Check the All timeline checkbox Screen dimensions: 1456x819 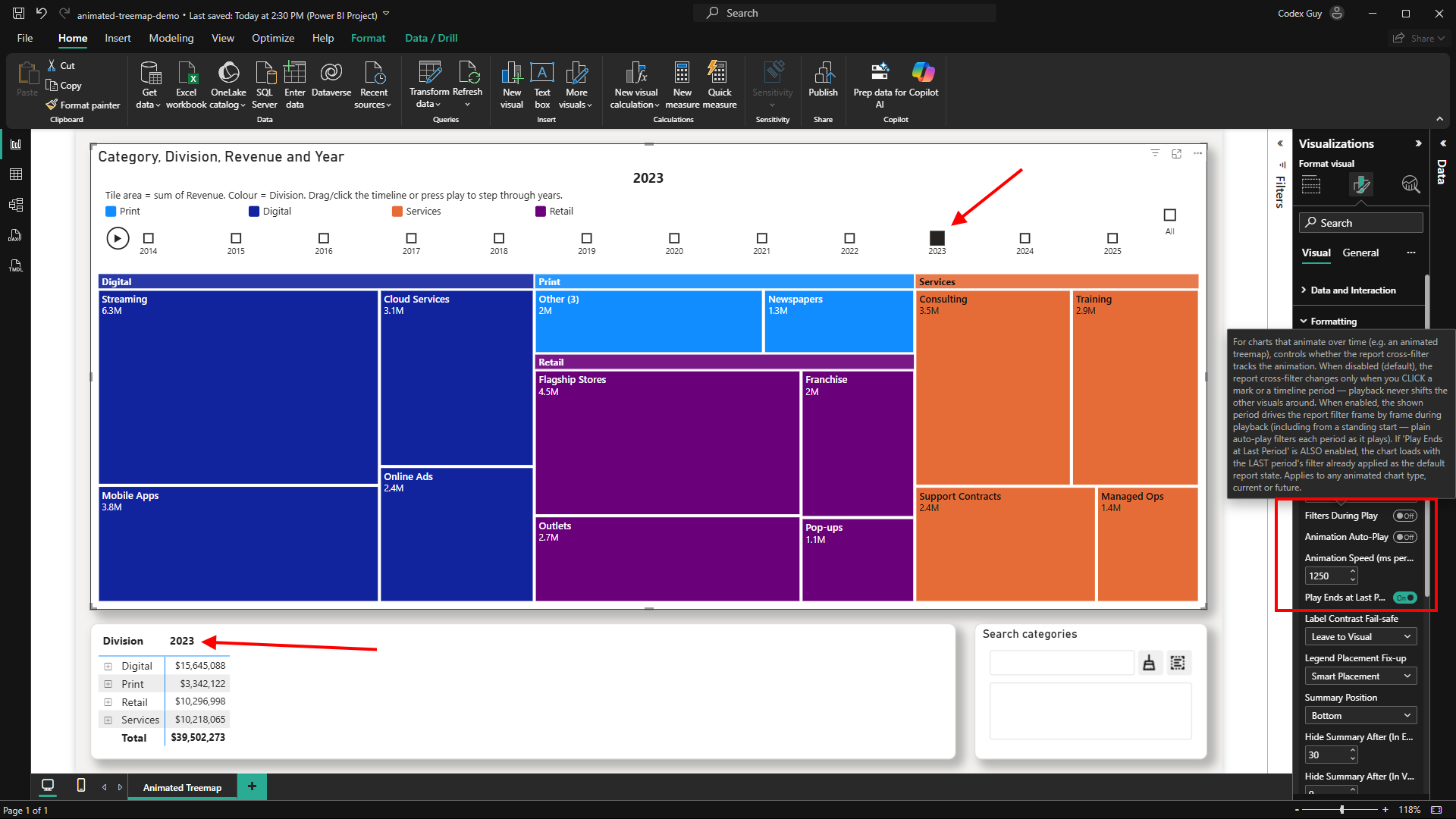tap(1169, 215)
